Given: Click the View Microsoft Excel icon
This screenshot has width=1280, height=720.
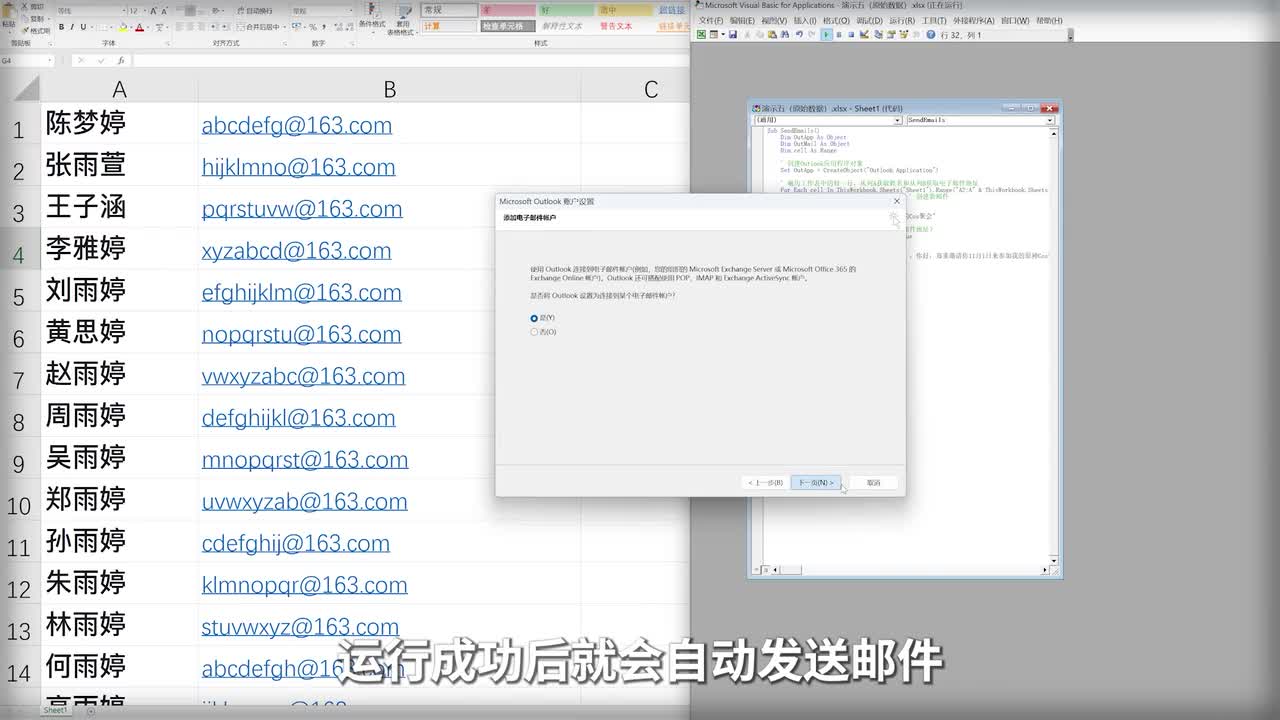Looking at the screenshot, I should (x=701, y=35).
